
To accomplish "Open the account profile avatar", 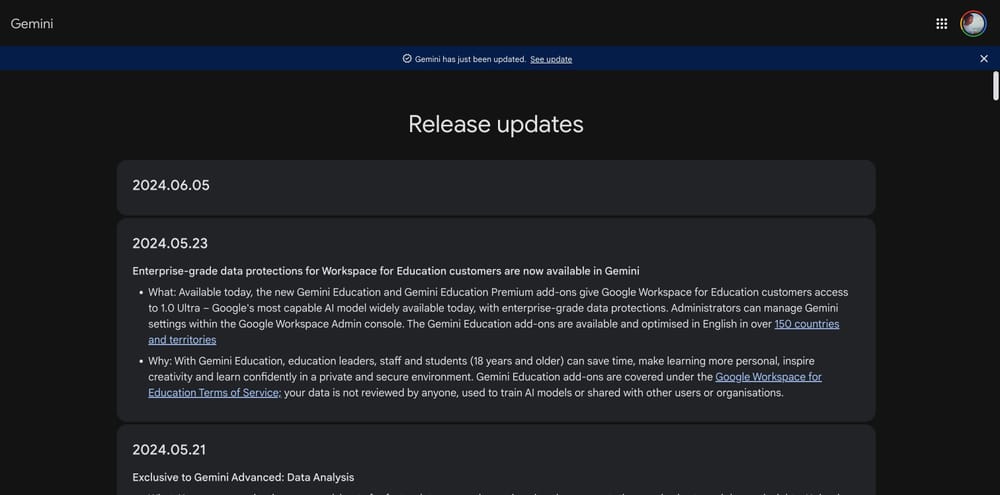I will click(x=973, y=24).
